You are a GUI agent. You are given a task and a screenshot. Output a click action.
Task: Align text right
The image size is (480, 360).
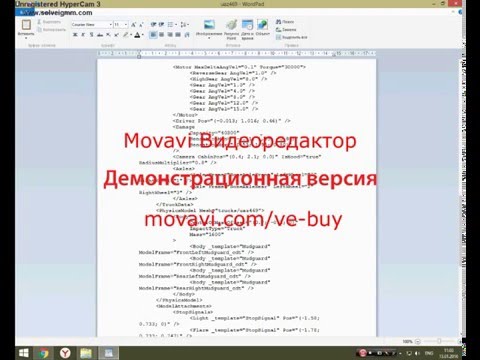tap(170, 35)
